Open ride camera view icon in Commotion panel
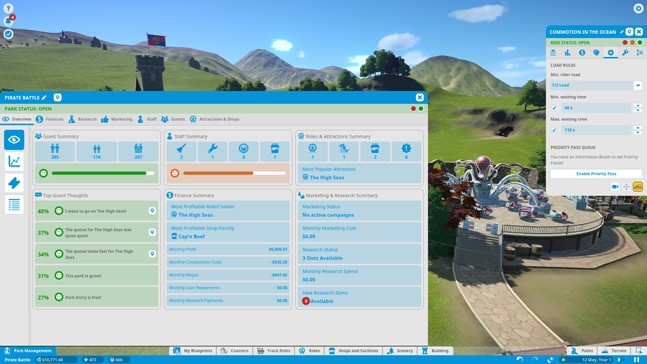647x364 pixels. click(615, 187)
